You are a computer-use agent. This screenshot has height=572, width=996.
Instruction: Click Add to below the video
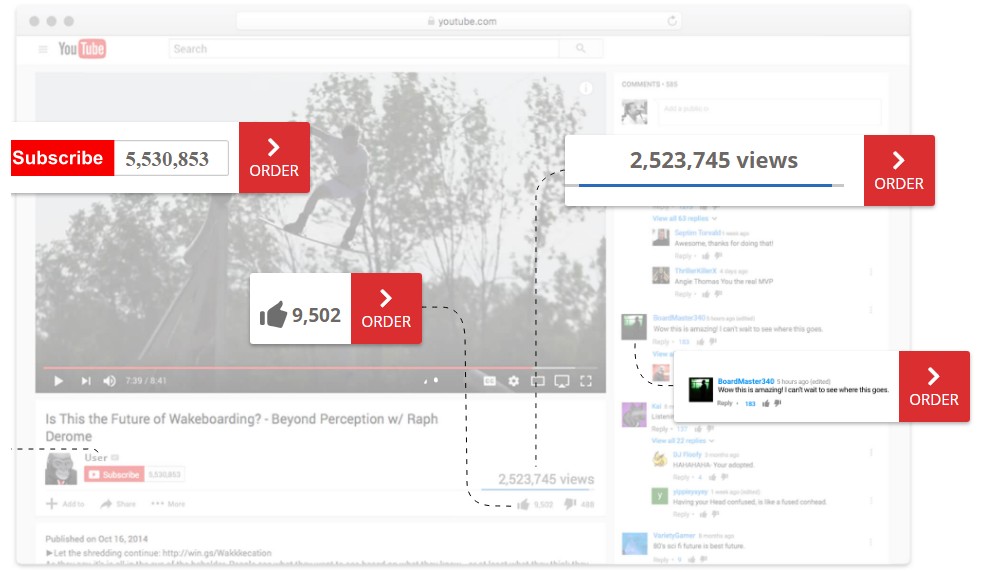[66, 504]
